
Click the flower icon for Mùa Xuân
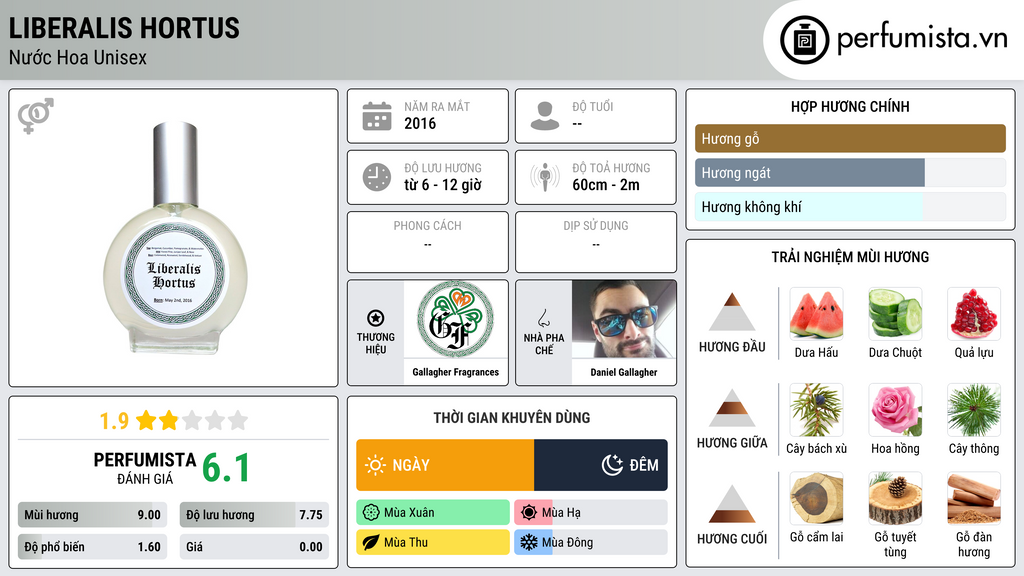[x=371, y=512]
